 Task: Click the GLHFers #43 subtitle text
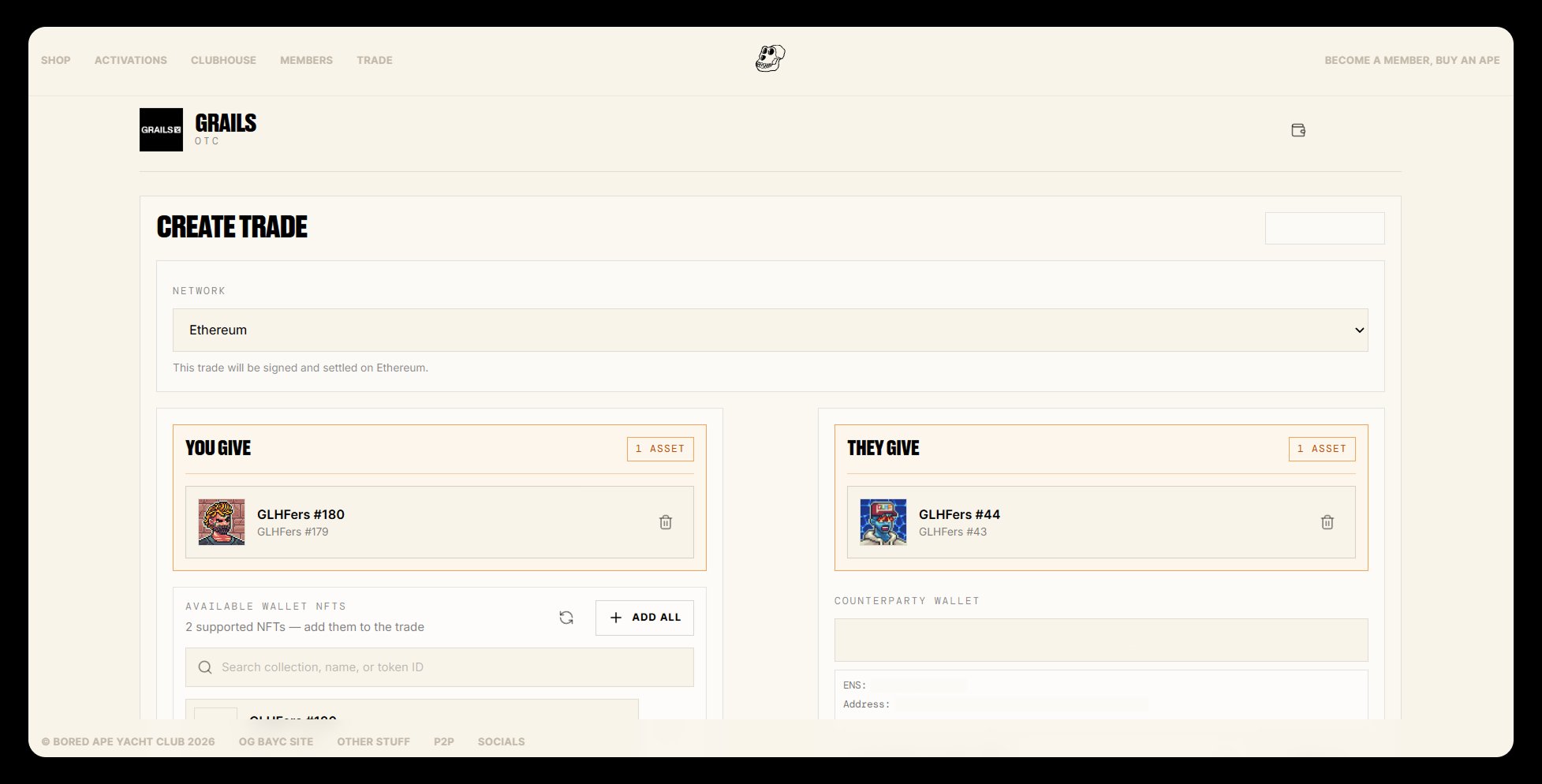click(953, 532)
